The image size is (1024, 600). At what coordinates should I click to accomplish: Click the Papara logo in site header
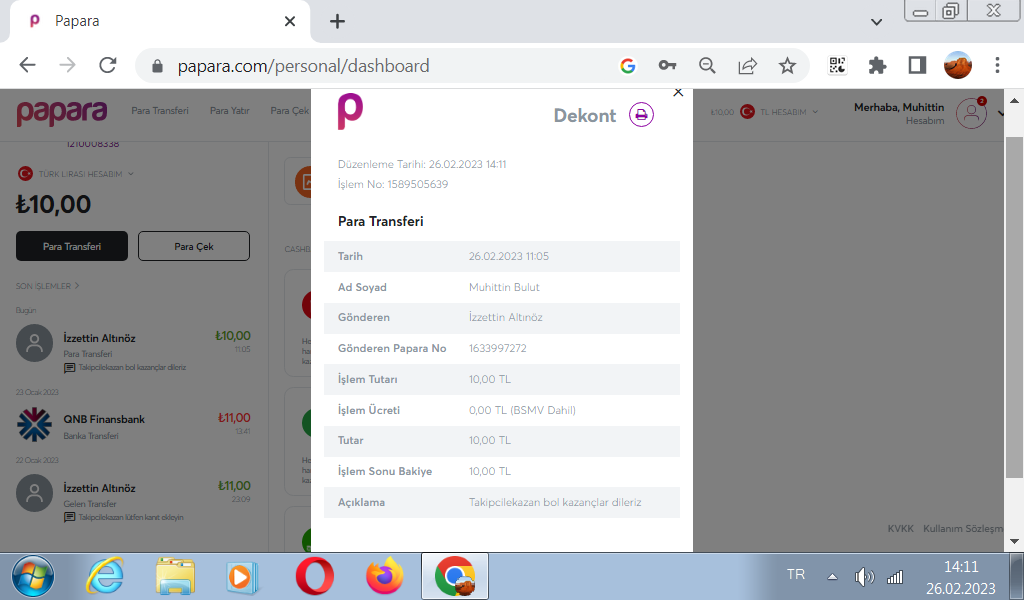pyautogui.click(x=62, y=113)
